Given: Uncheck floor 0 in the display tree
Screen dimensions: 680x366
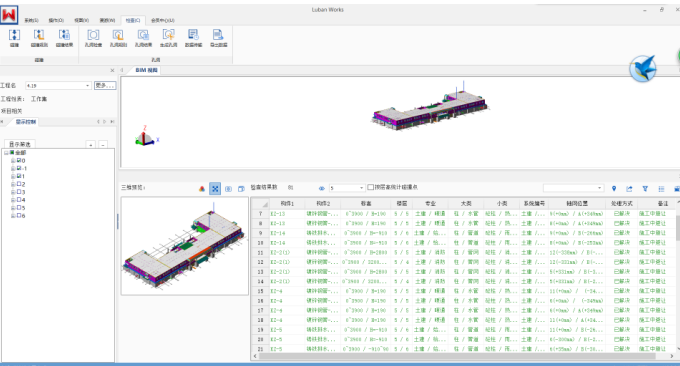Looking at the screenshot, I should click(x=19, y=160).
